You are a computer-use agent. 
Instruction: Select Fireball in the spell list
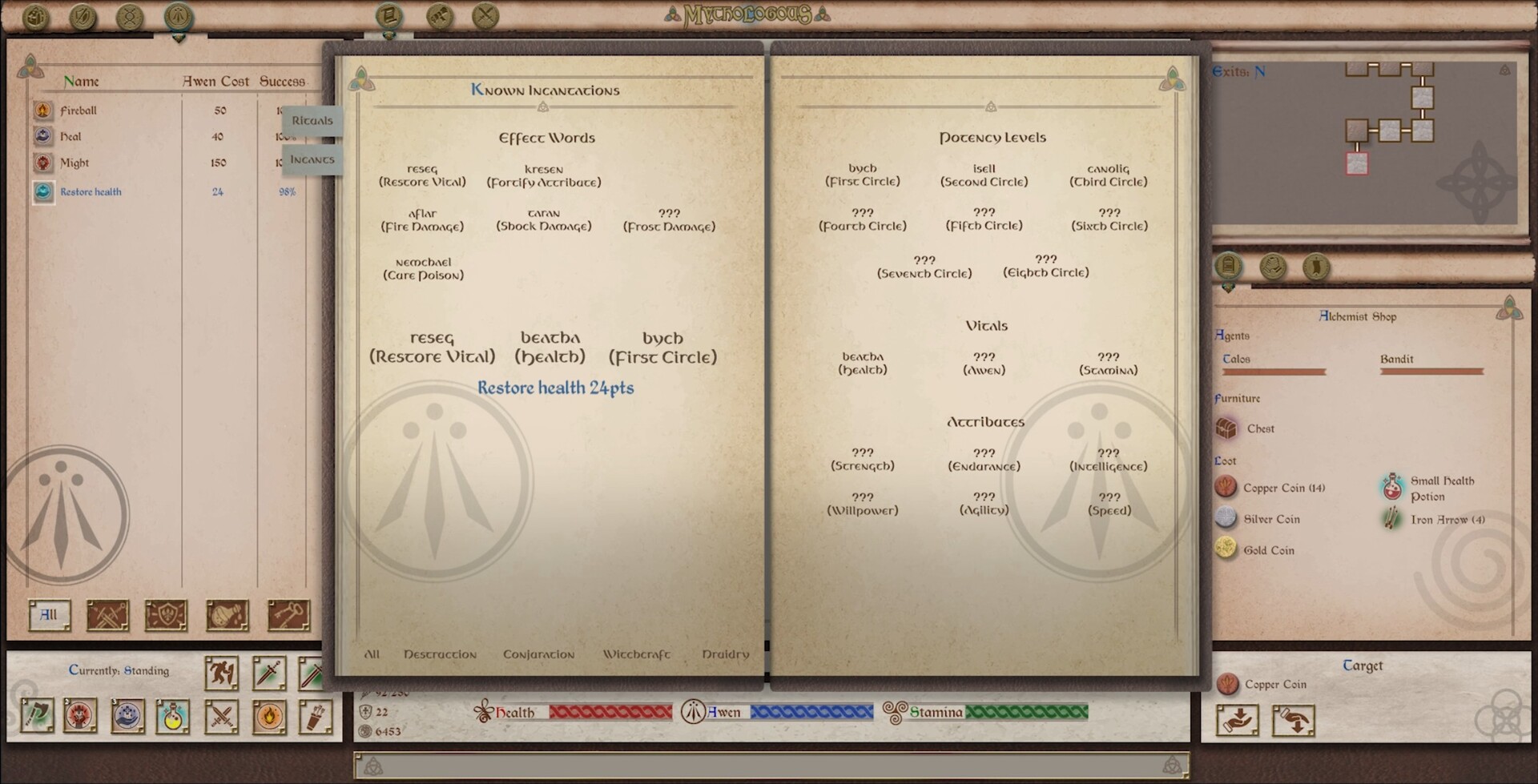[x=78, y=111]
